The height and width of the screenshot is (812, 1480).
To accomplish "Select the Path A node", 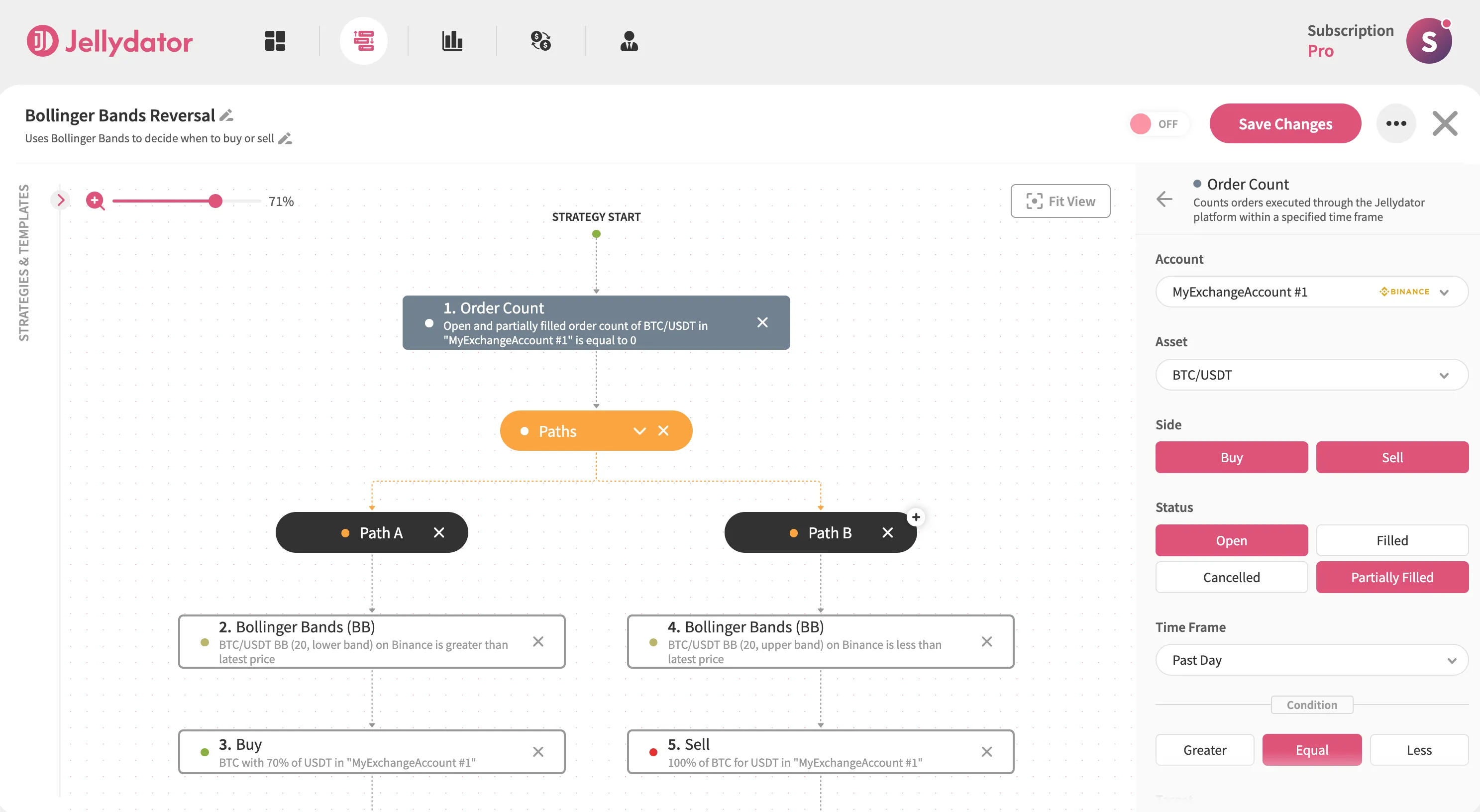I will coord(372,532).
